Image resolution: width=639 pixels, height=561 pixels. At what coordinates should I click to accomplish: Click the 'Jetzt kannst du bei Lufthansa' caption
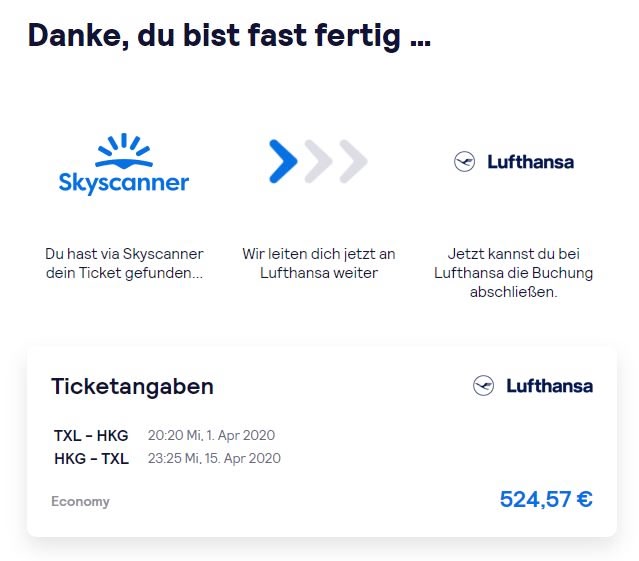[x=513, y=273]
